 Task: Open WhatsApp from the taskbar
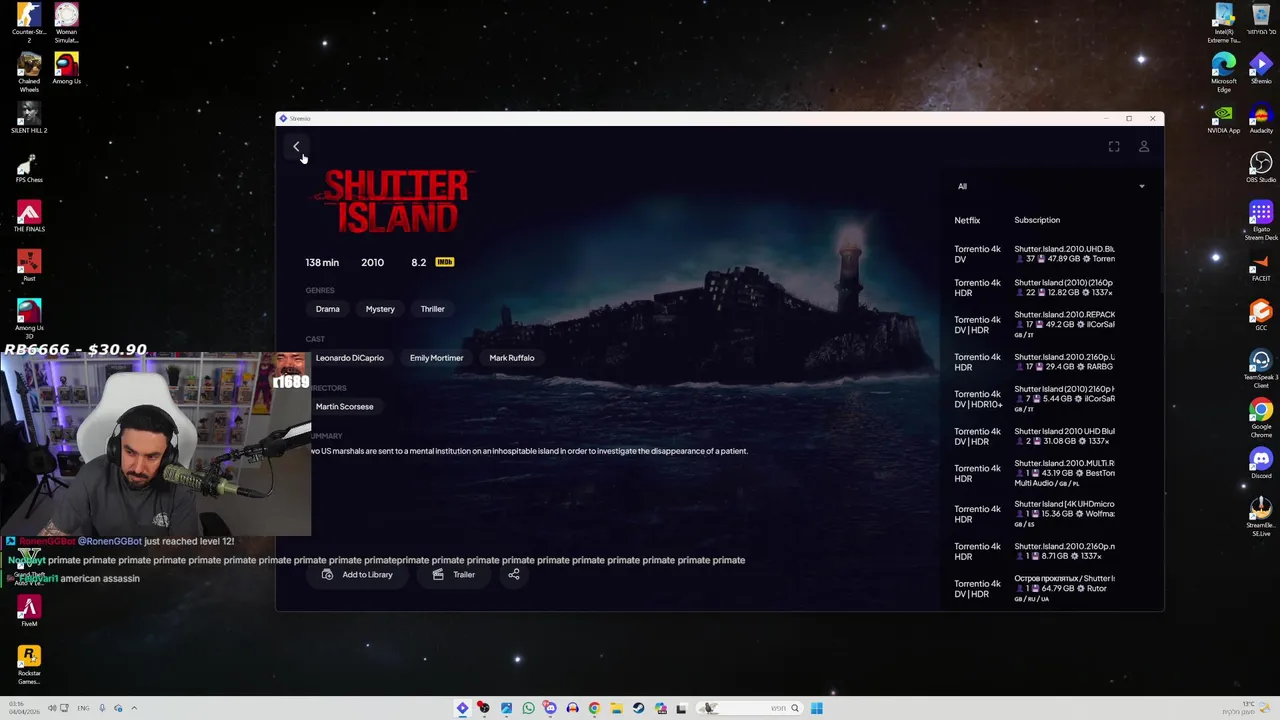coord(528,708)
